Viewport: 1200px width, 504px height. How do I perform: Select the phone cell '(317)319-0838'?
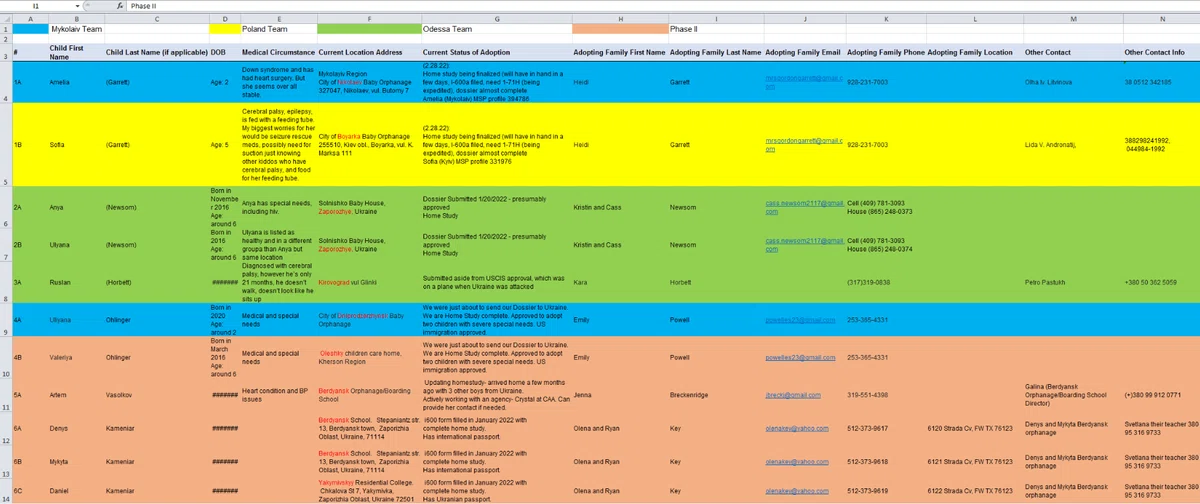885,282
